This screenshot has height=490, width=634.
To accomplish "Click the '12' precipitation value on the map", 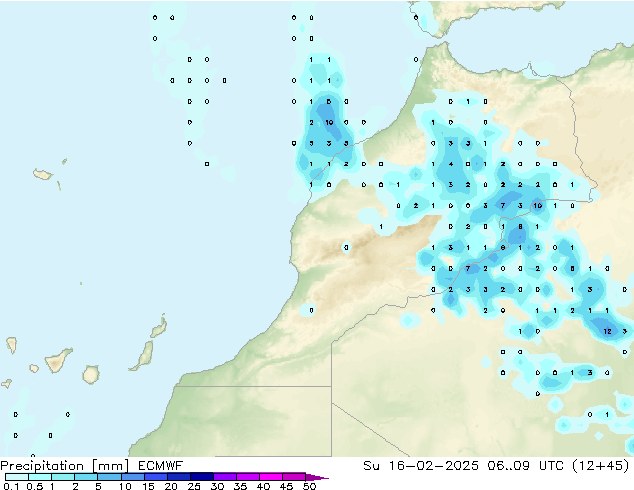I will [x=607, y=331].
